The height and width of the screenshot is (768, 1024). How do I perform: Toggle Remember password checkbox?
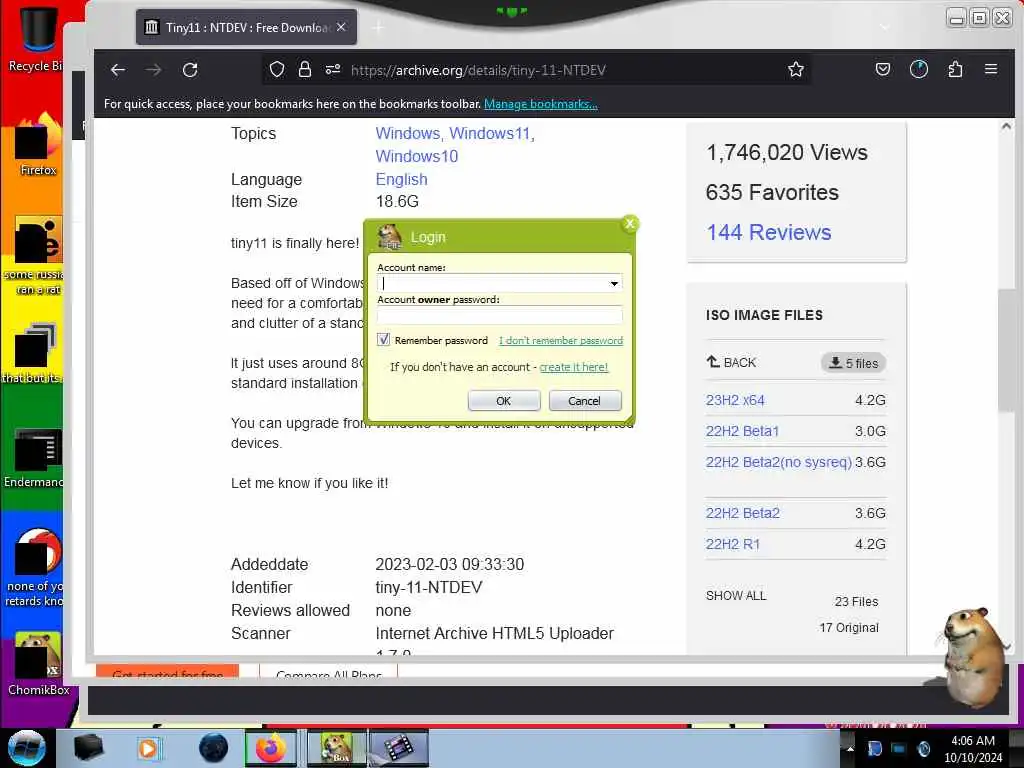[383, 340]
